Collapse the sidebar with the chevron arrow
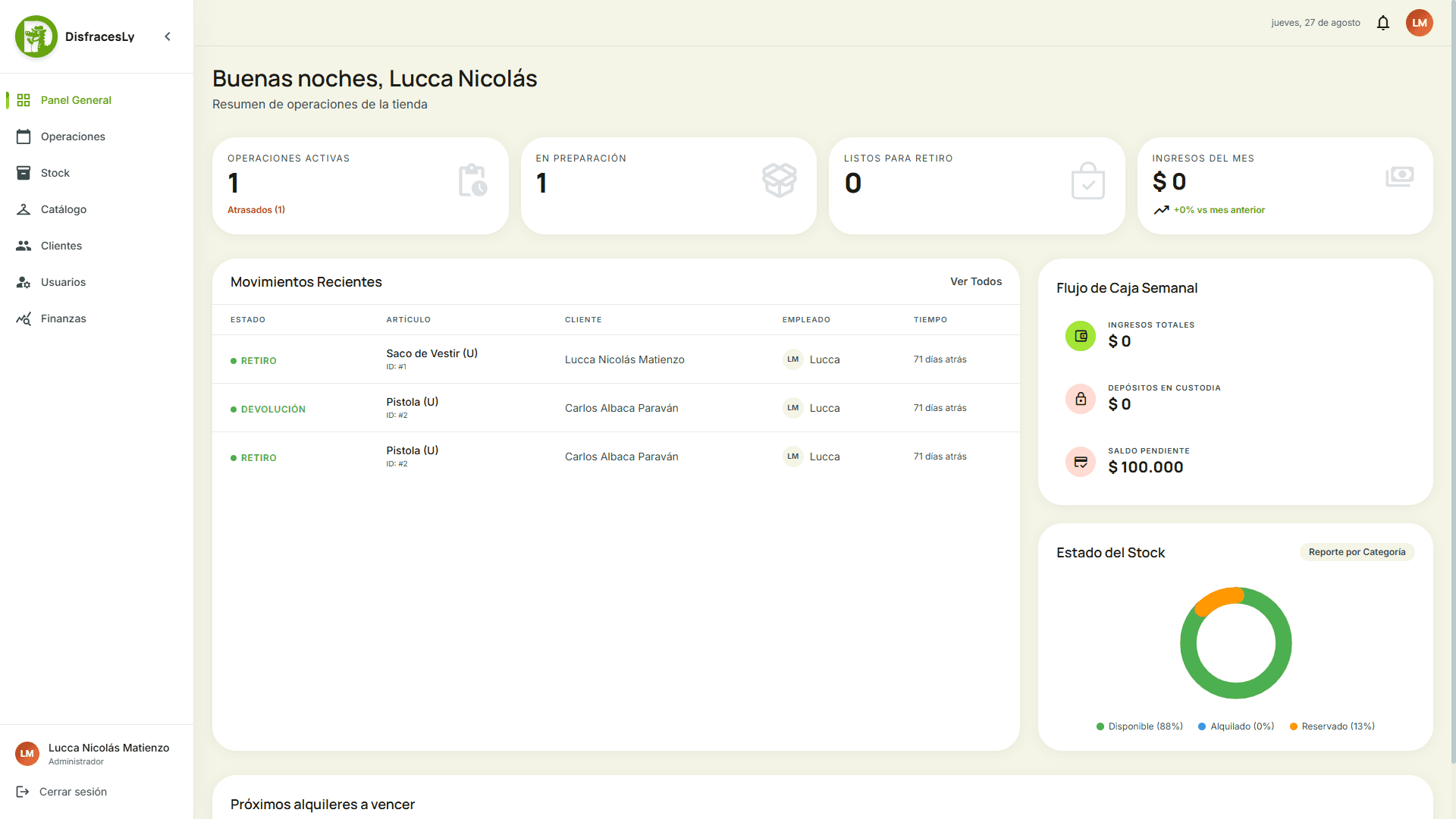 [x=168, y=36]
